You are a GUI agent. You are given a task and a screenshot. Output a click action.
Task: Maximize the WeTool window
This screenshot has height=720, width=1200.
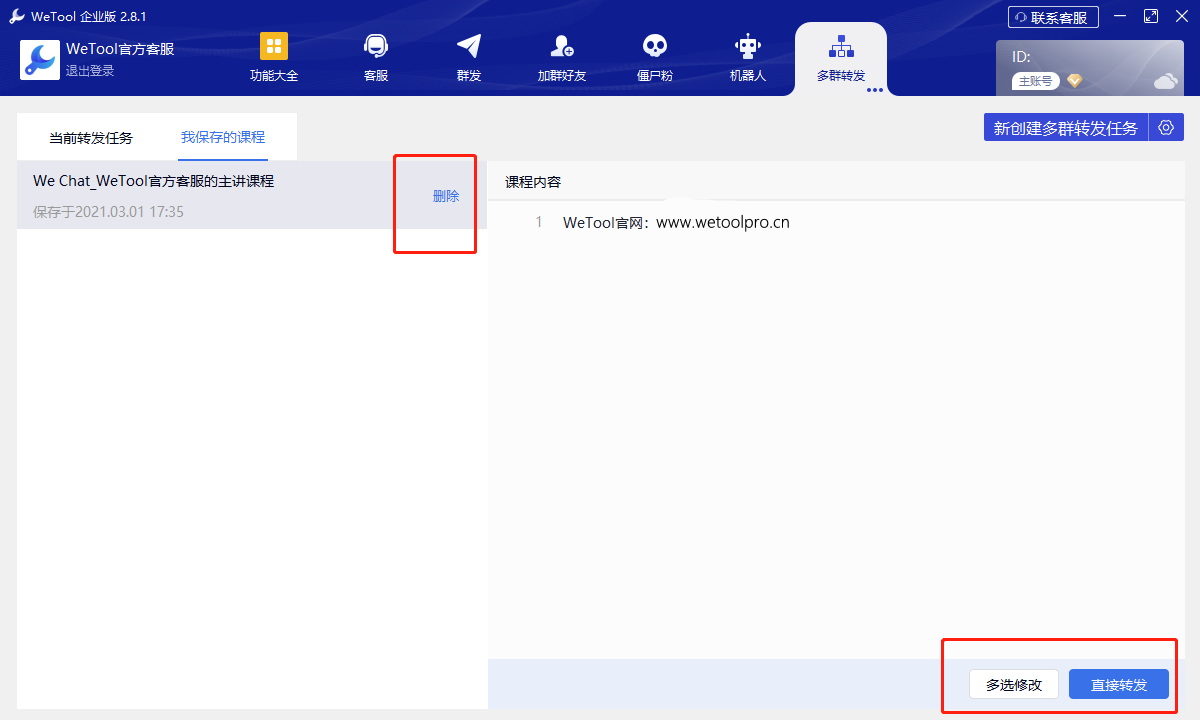[x=1151, y=17]
